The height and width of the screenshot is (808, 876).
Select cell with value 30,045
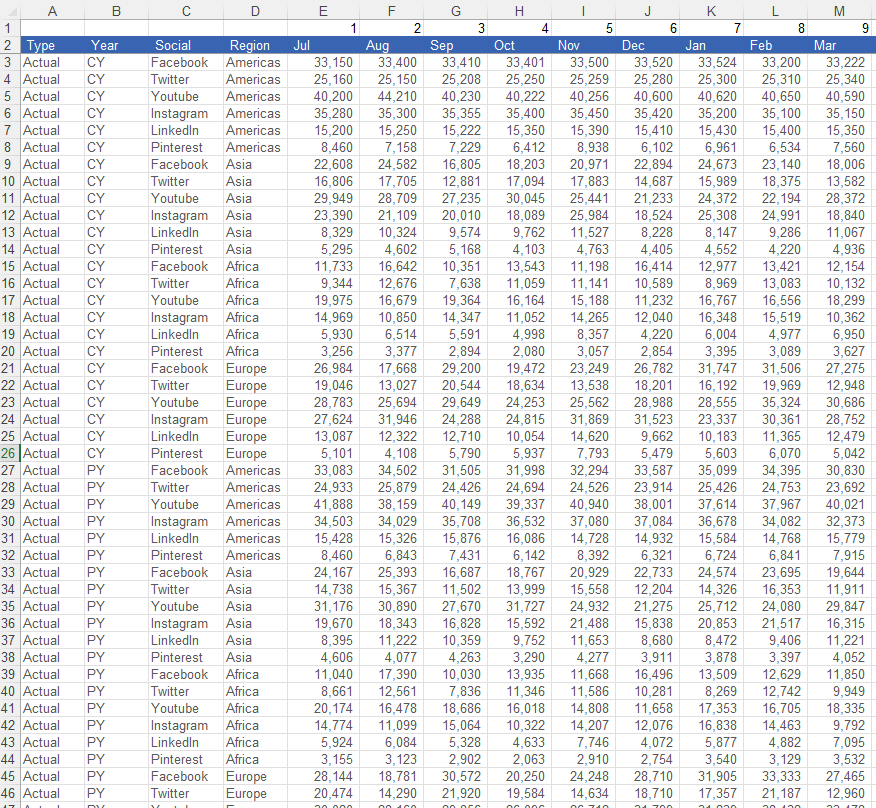[x=520, y=198]
